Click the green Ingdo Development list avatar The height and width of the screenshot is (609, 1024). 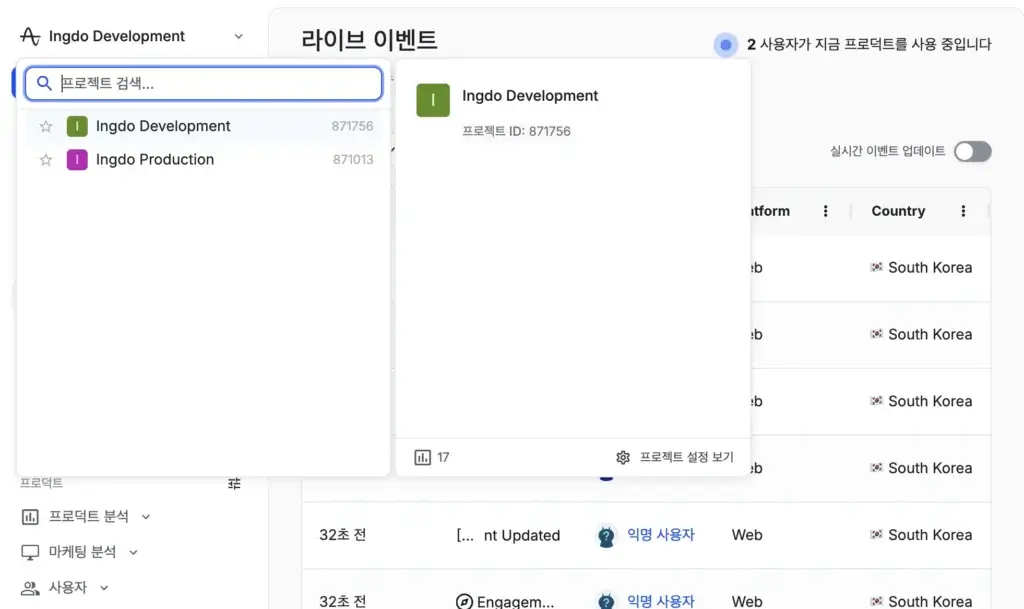tap(77, 126)
